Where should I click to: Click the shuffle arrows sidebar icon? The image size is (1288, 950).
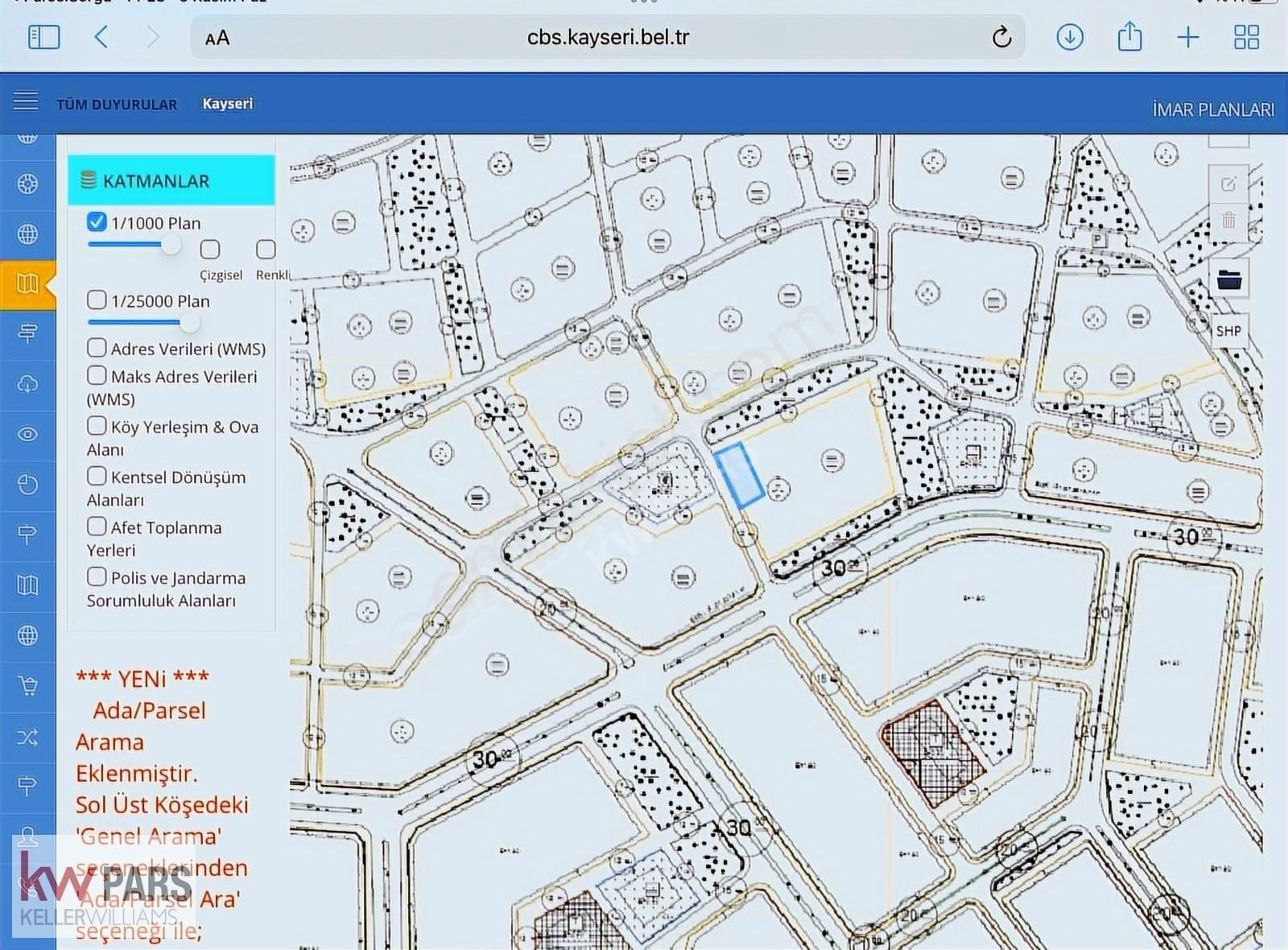27,737
